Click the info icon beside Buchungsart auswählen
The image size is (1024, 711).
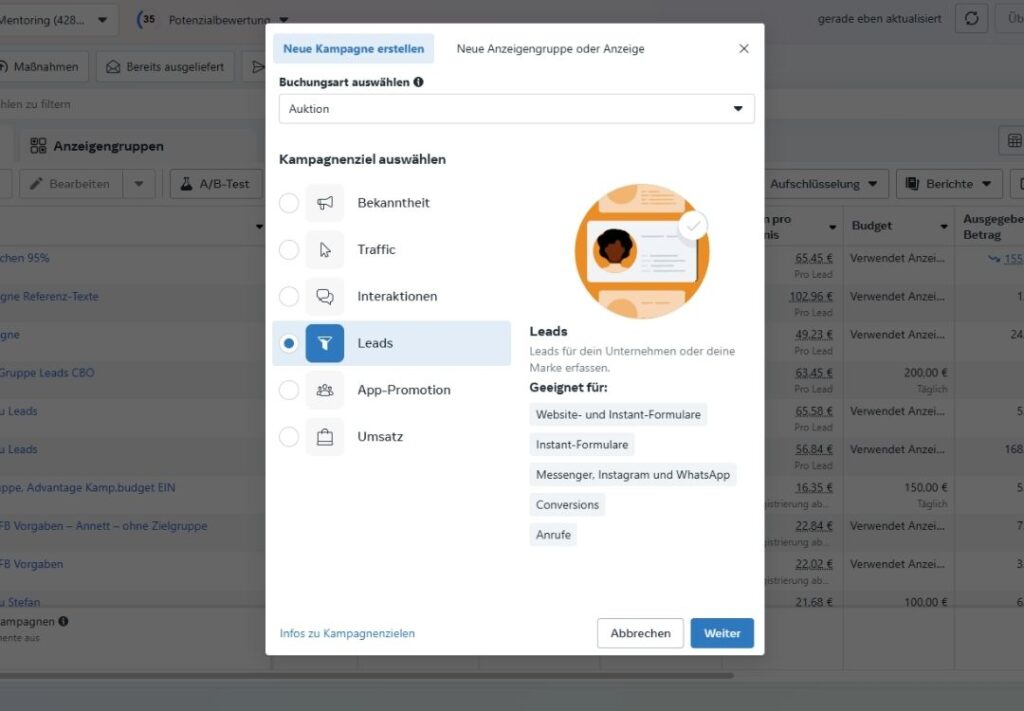tap(418, 82)
